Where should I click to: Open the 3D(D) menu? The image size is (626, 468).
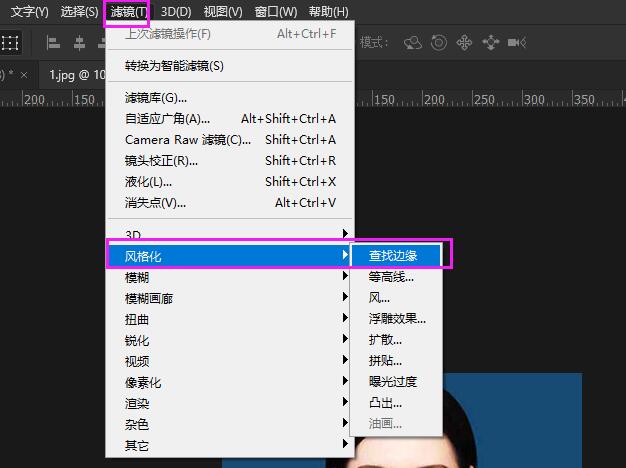tap(176, 12)
